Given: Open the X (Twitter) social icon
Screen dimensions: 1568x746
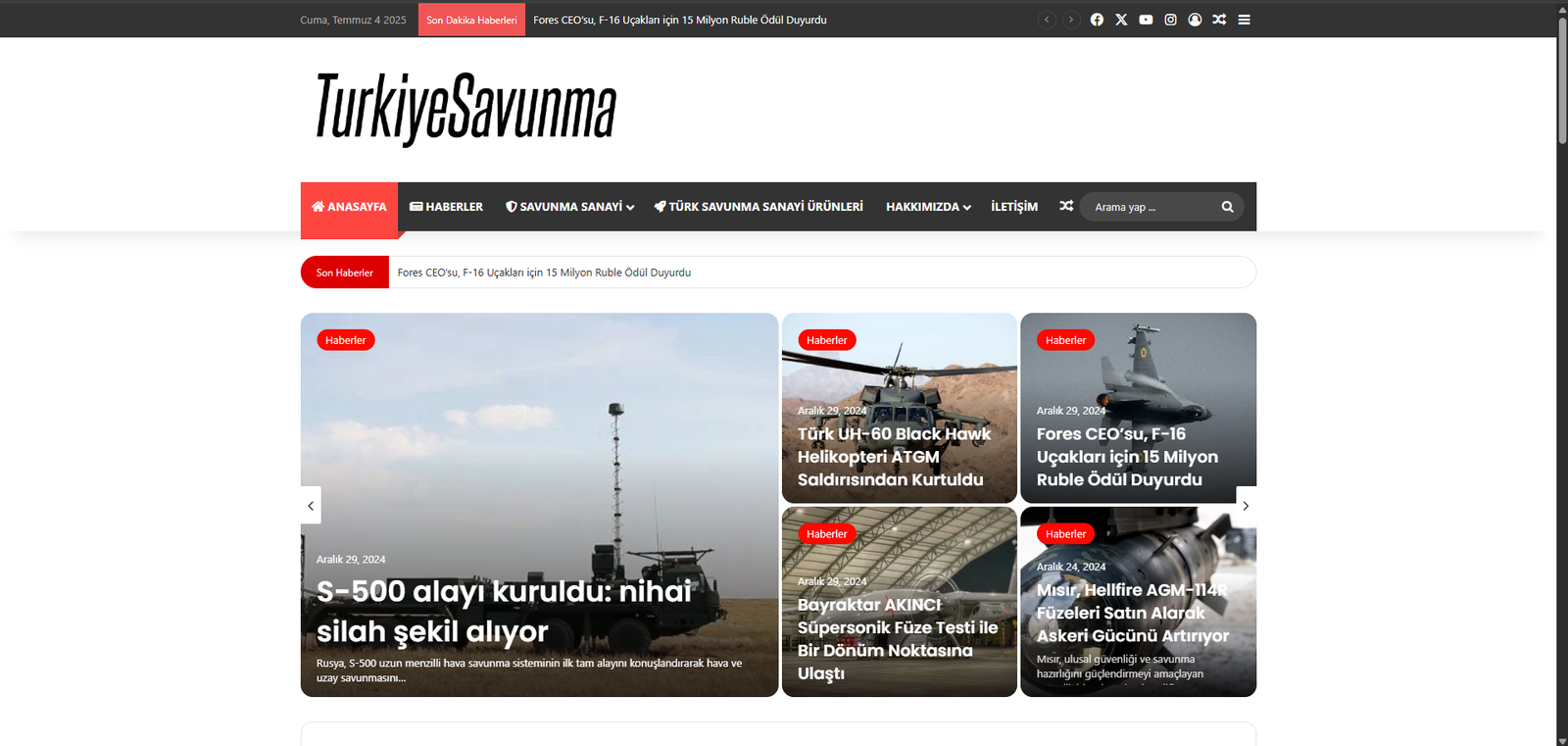Looking at the screenshot, I should point(1121,20).
